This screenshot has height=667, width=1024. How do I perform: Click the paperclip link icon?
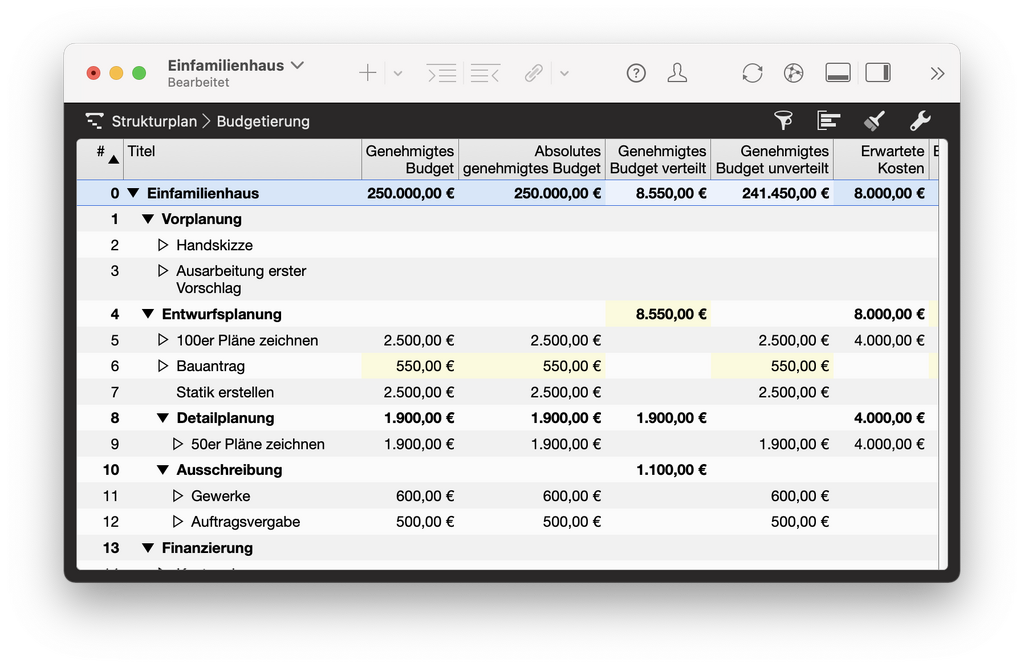pyautogui.click(x=535, y=73)
